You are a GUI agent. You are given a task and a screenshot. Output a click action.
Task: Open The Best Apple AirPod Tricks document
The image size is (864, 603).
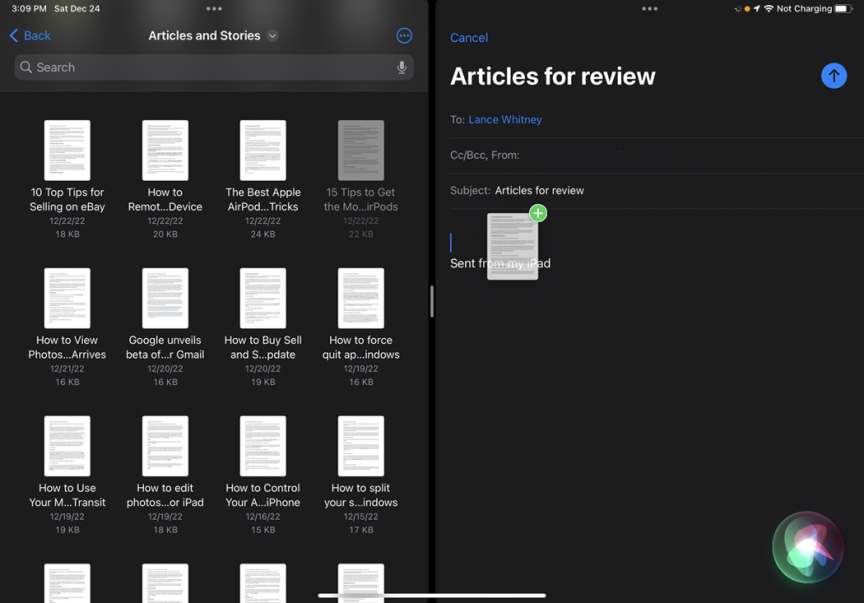pos(263,151)
